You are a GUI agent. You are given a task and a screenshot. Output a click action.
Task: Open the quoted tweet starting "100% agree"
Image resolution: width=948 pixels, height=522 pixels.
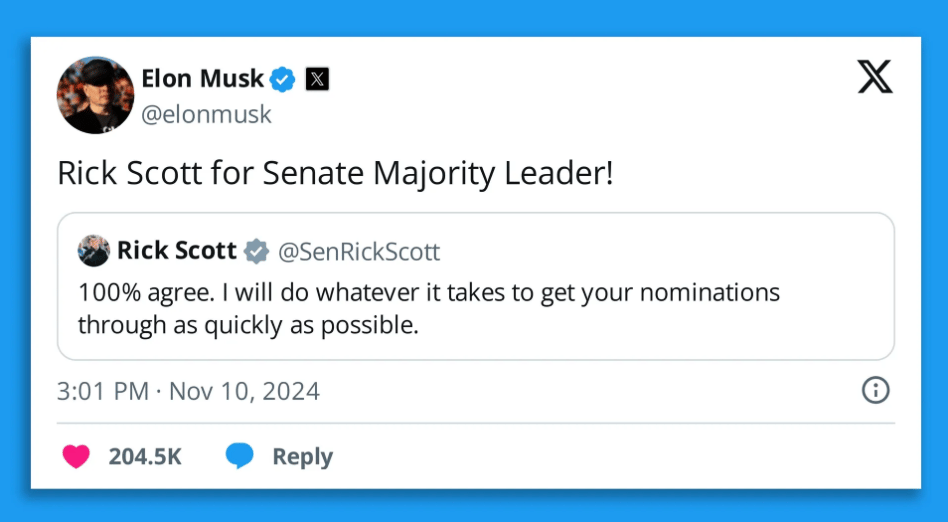tap(428, 309)
